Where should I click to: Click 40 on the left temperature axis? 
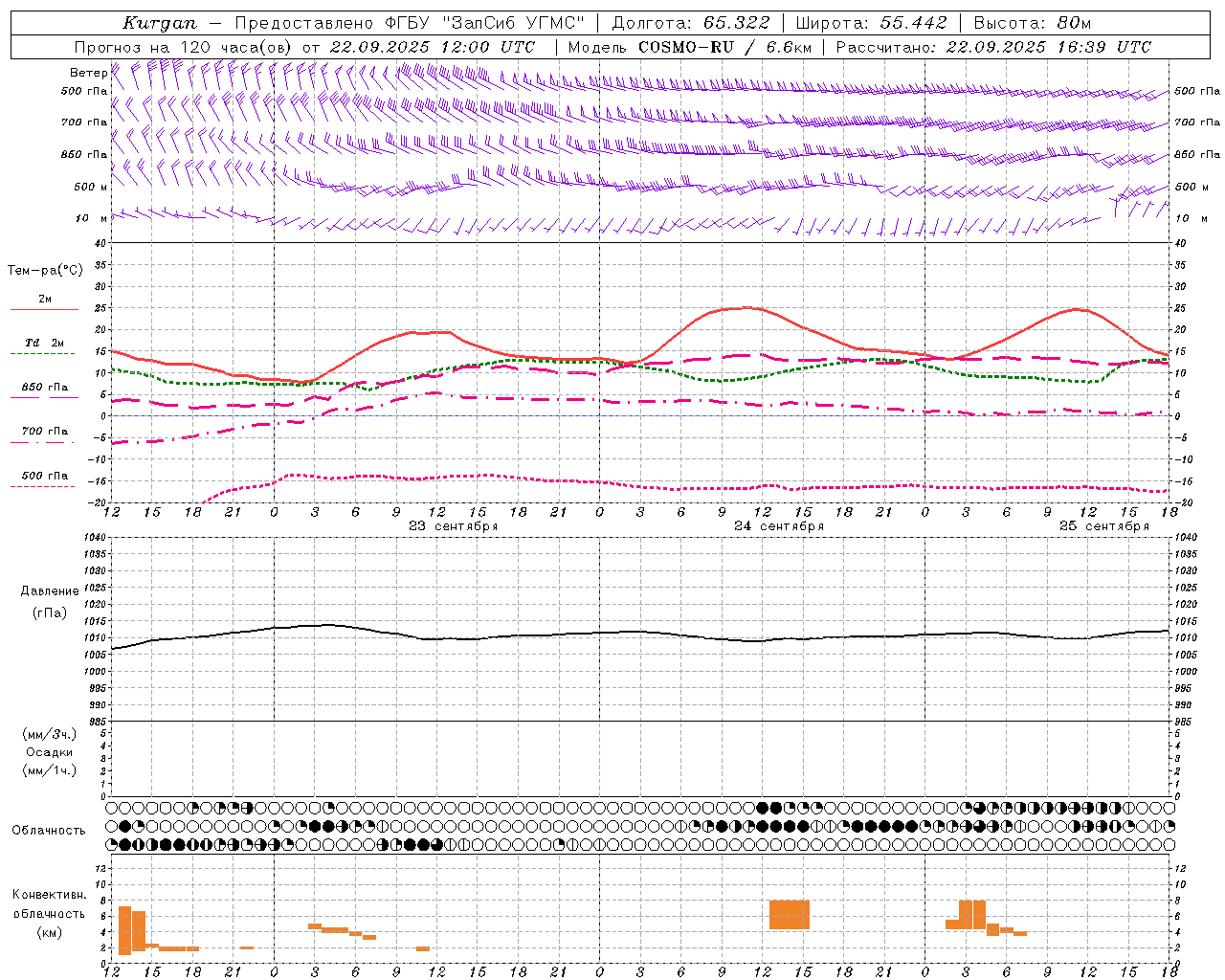100,243
